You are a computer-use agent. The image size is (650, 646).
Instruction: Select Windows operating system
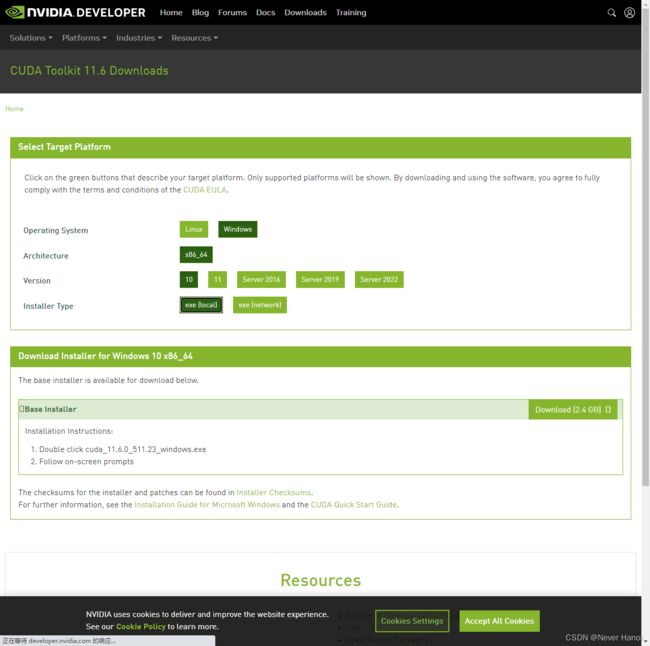(x=238, y=229)
